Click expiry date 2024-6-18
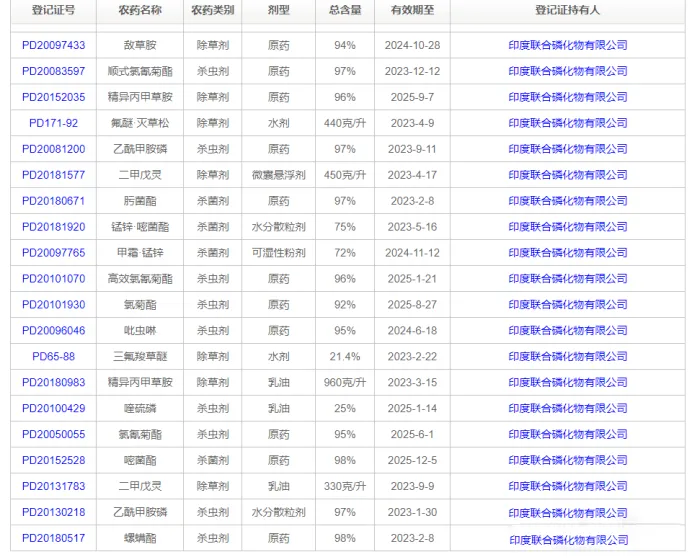The image size is (693, 558). click(x=412, y=330)
